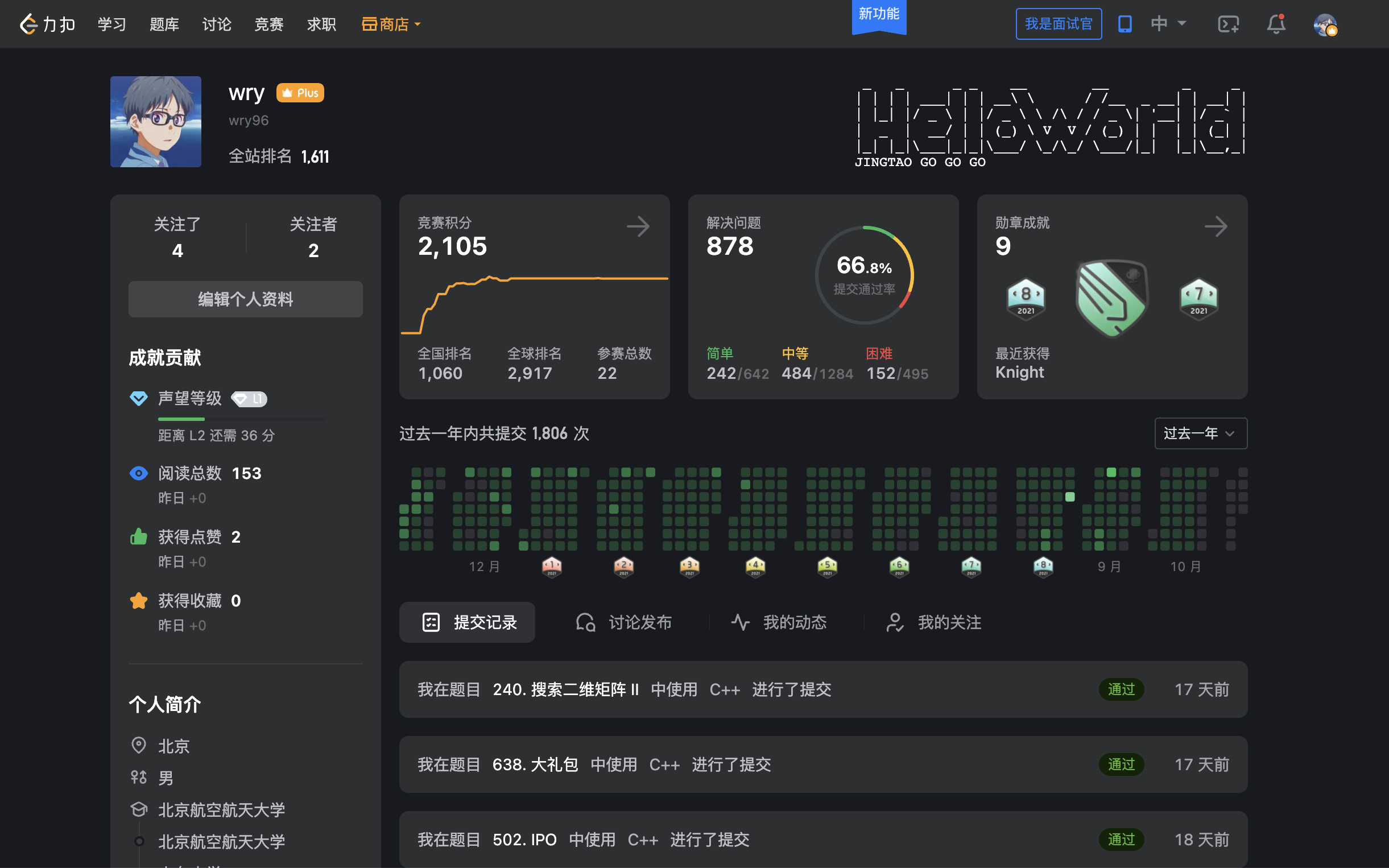This screenshot has width=1389, height=868.
Task: Click the January 2021 month badge under heatmap
Action: tap(552, 567)
